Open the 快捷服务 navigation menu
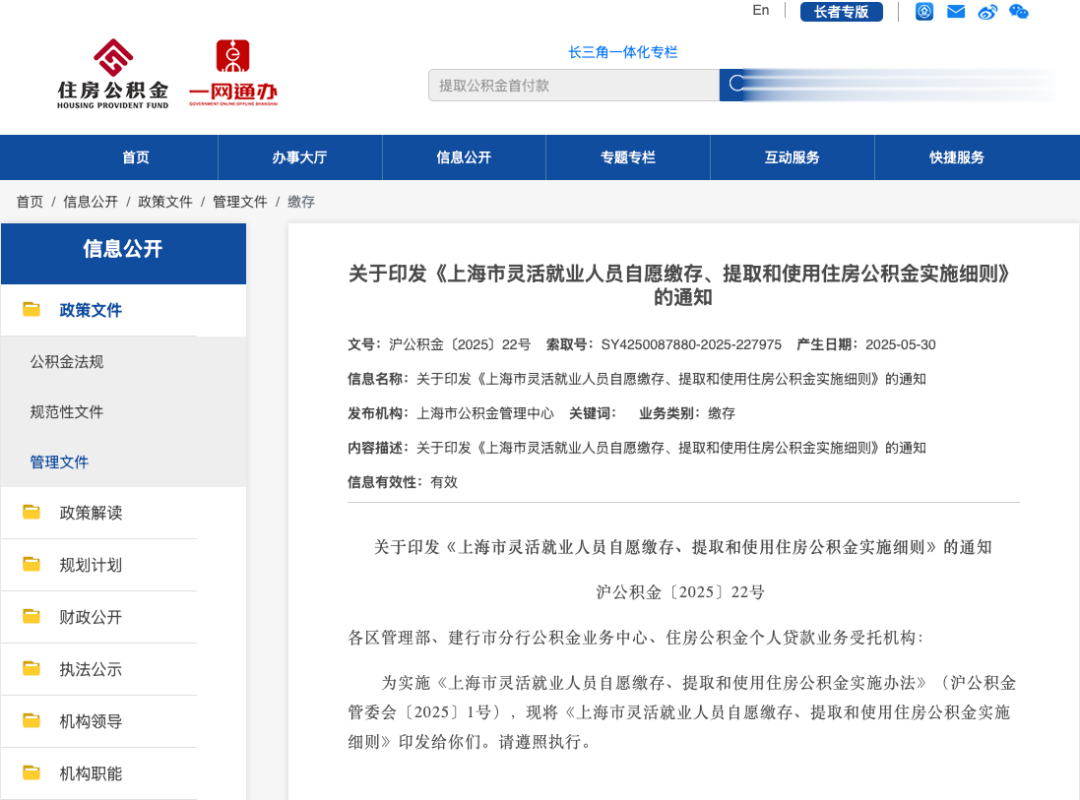This screenshot has width=1080, height=800. click(957, 157)
